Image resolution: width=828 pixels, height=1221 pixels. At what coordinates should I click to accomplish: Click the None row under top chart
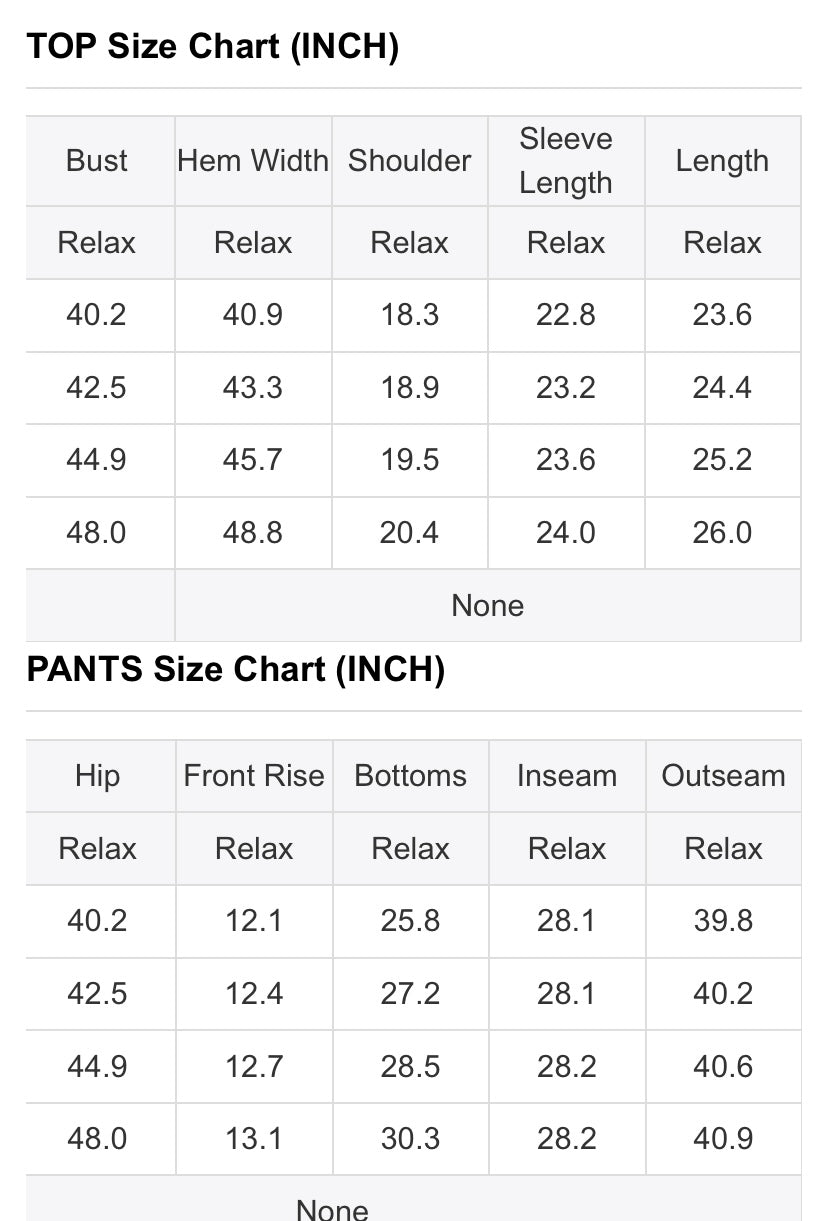487,605
